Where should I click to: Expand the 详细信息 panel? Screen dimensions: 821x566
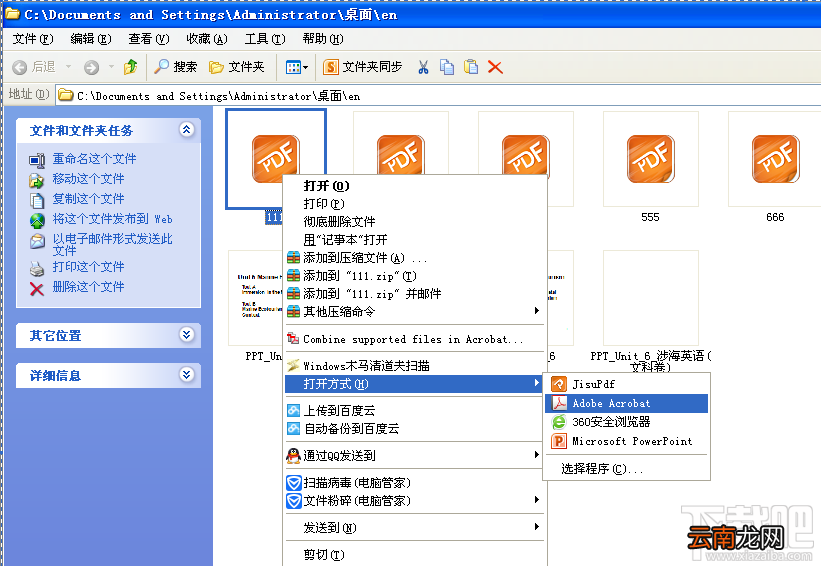coord(186,374)
